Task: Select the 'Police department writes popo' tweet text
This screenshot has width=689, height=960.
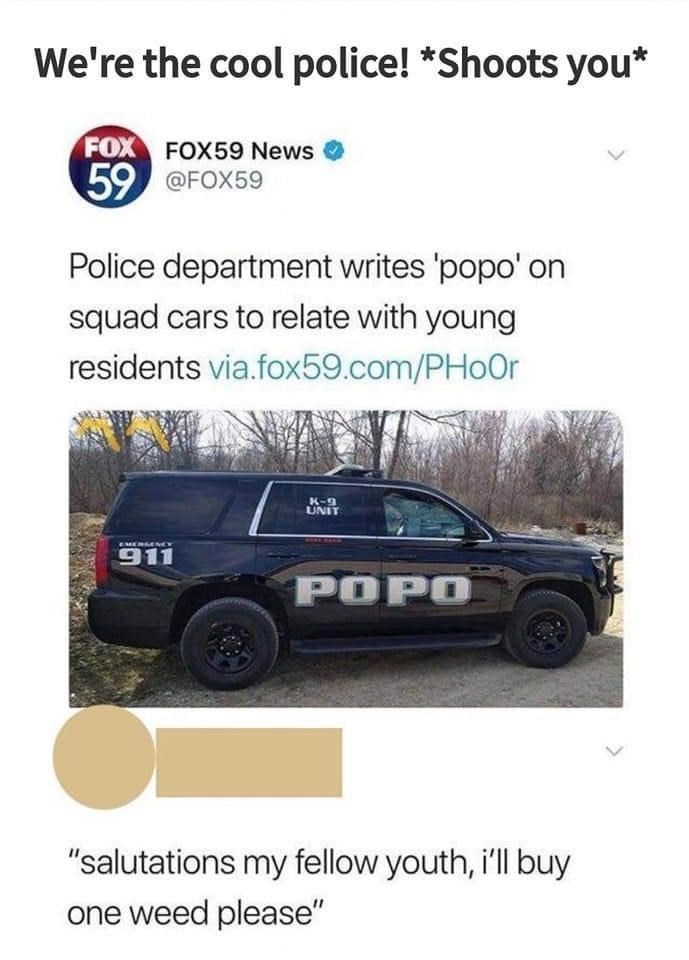Action: click(317, 317)
